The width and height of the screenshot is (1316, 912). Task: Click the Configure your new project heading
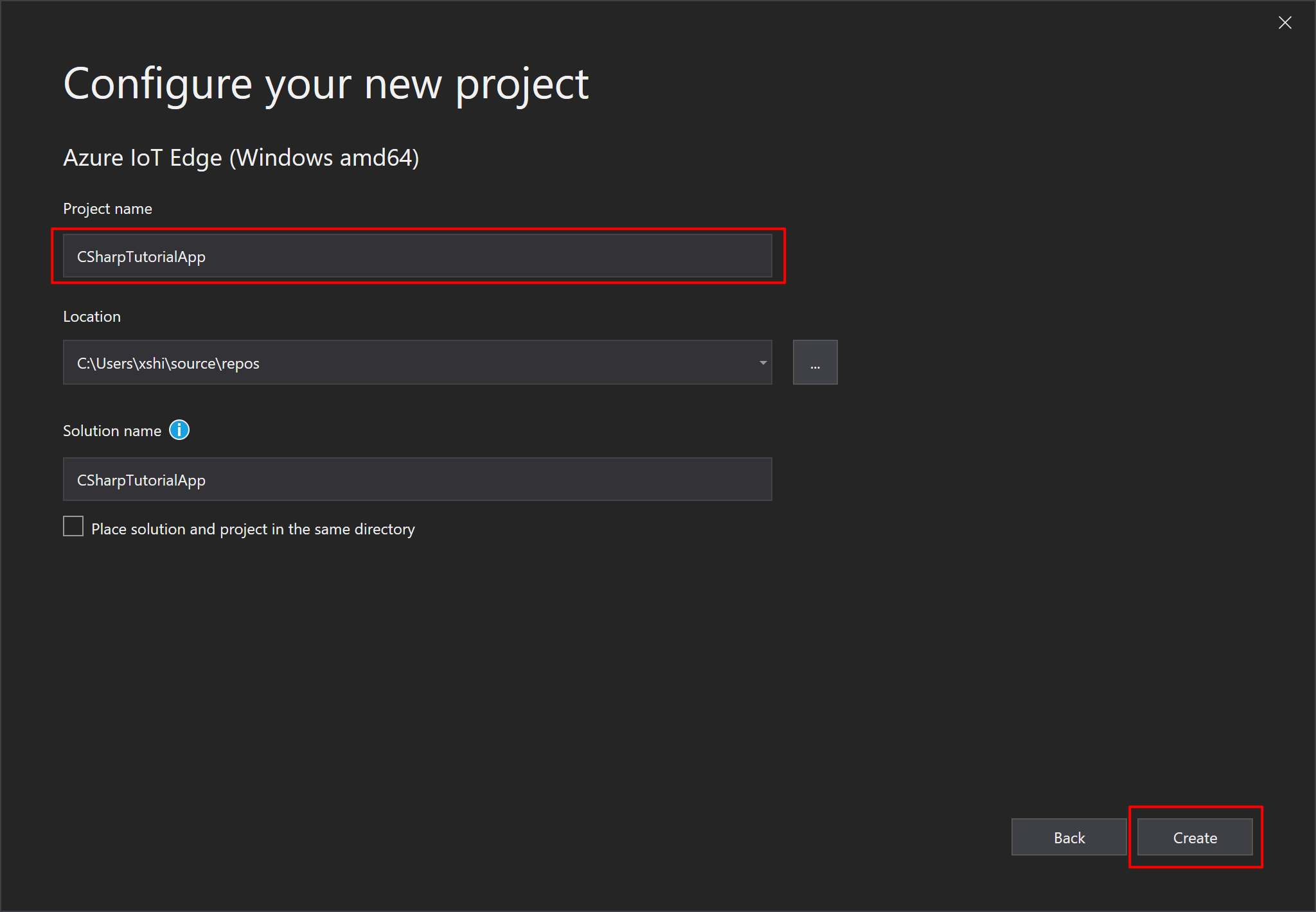(x=326, y=85)
